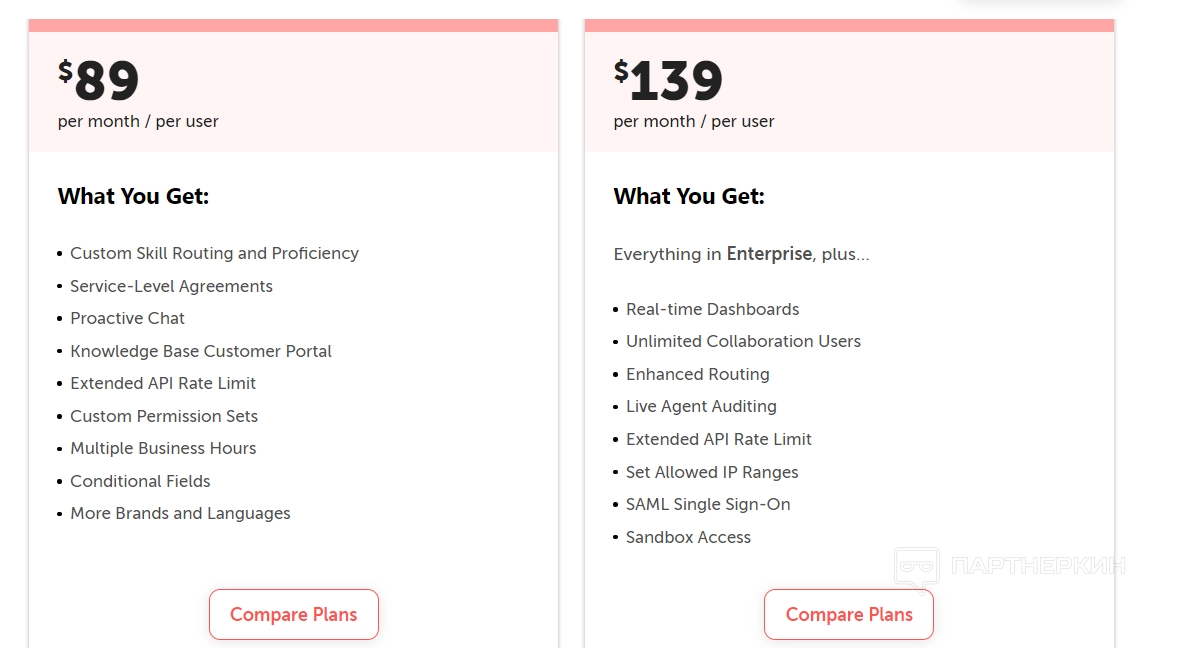Viewport: 1177px width, 648px height.
Task: Click Compare Plans under the $89 plan
Action: coord(293,614)
